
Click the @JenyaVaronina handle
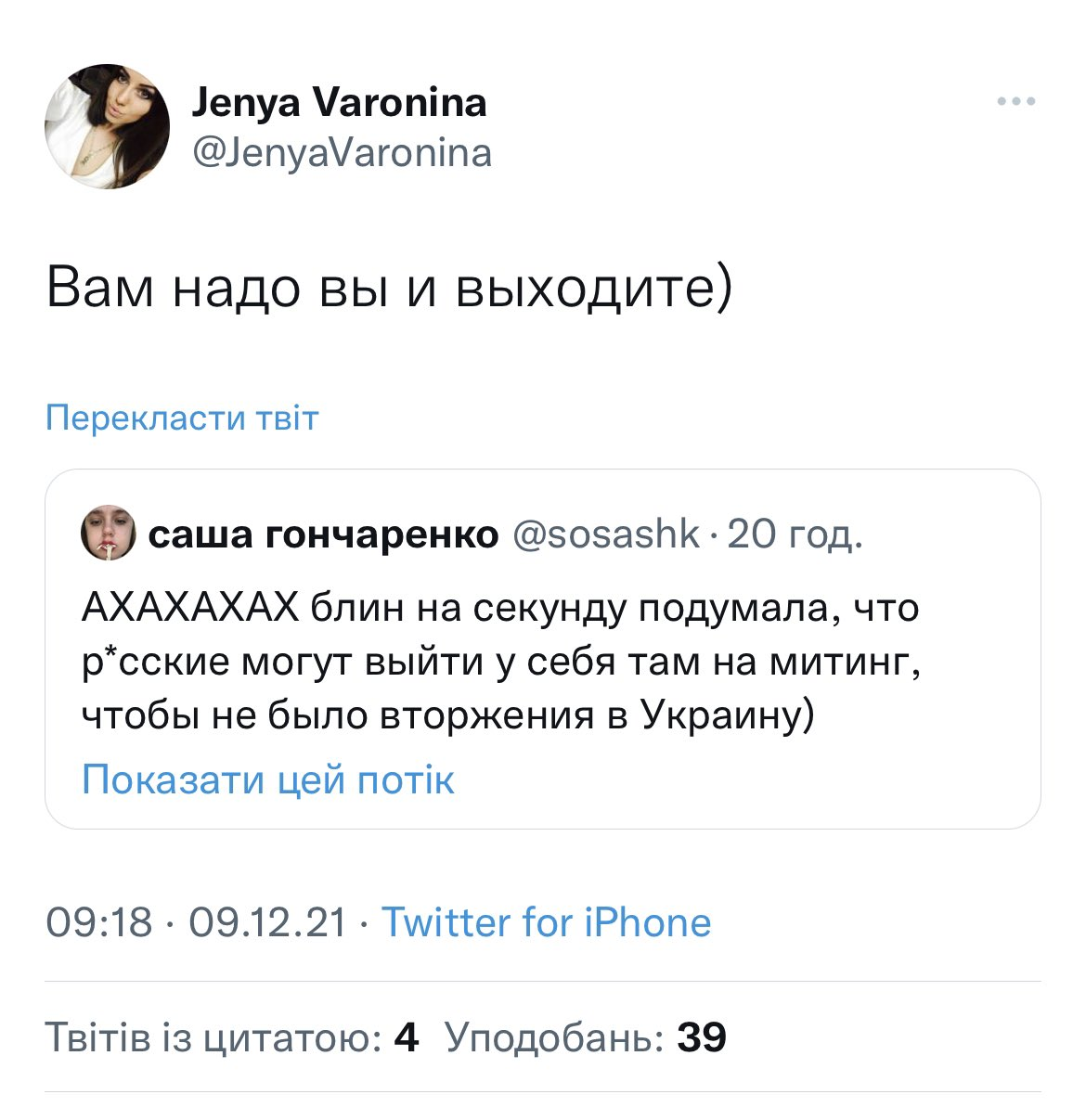point(342,152)
